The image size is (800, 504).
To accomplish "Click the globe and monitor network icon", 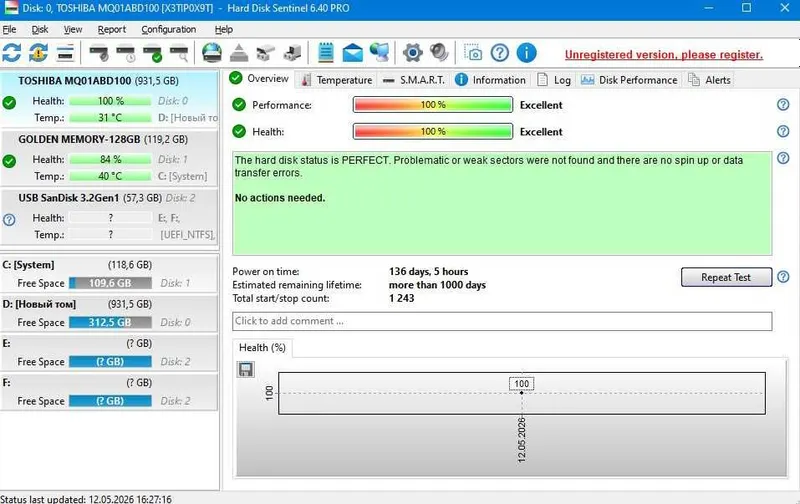I will pyautogui.click(x=380, y=53).
